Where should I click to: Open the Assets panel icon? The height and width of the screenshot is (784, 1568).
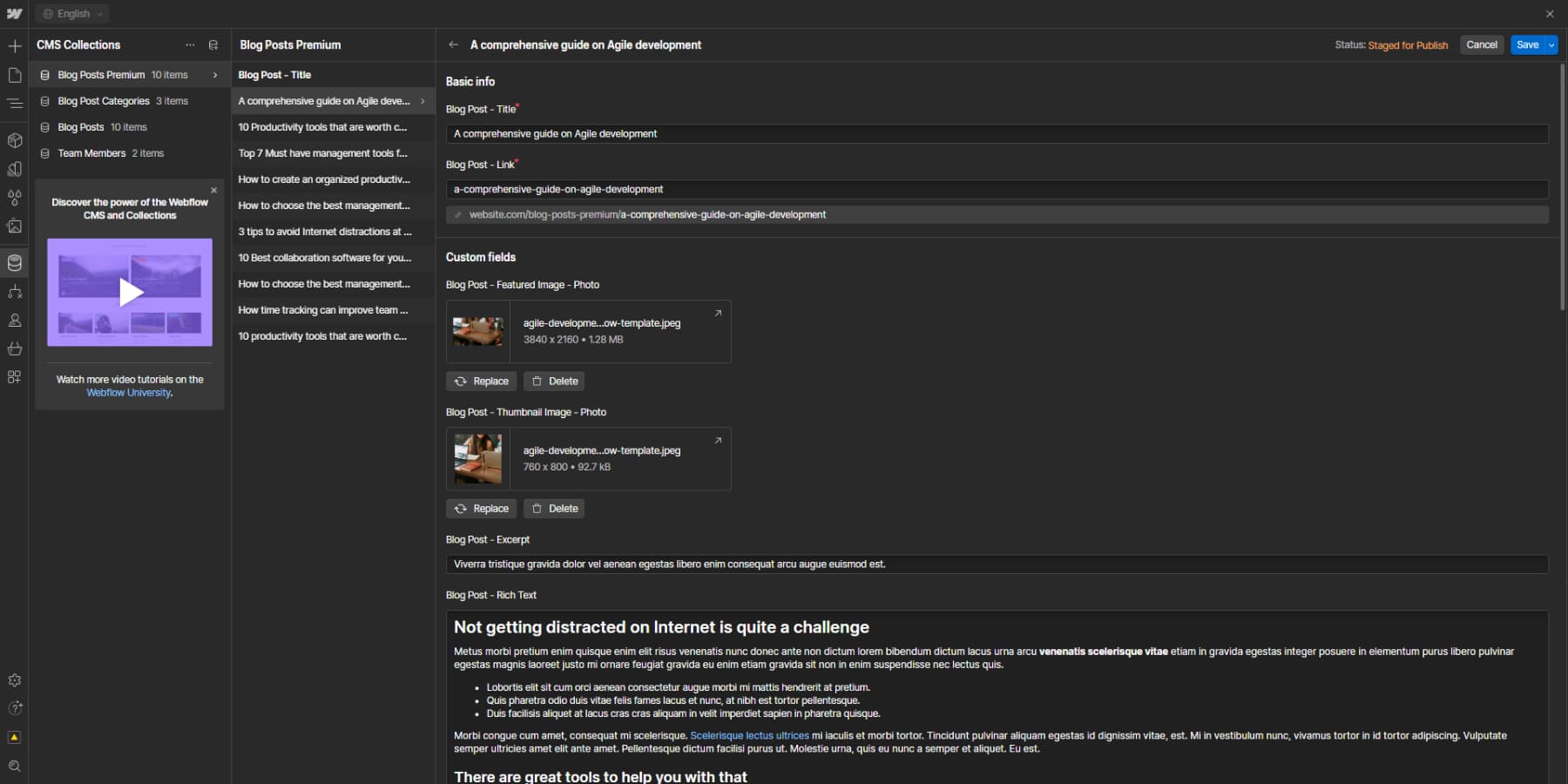15,226
